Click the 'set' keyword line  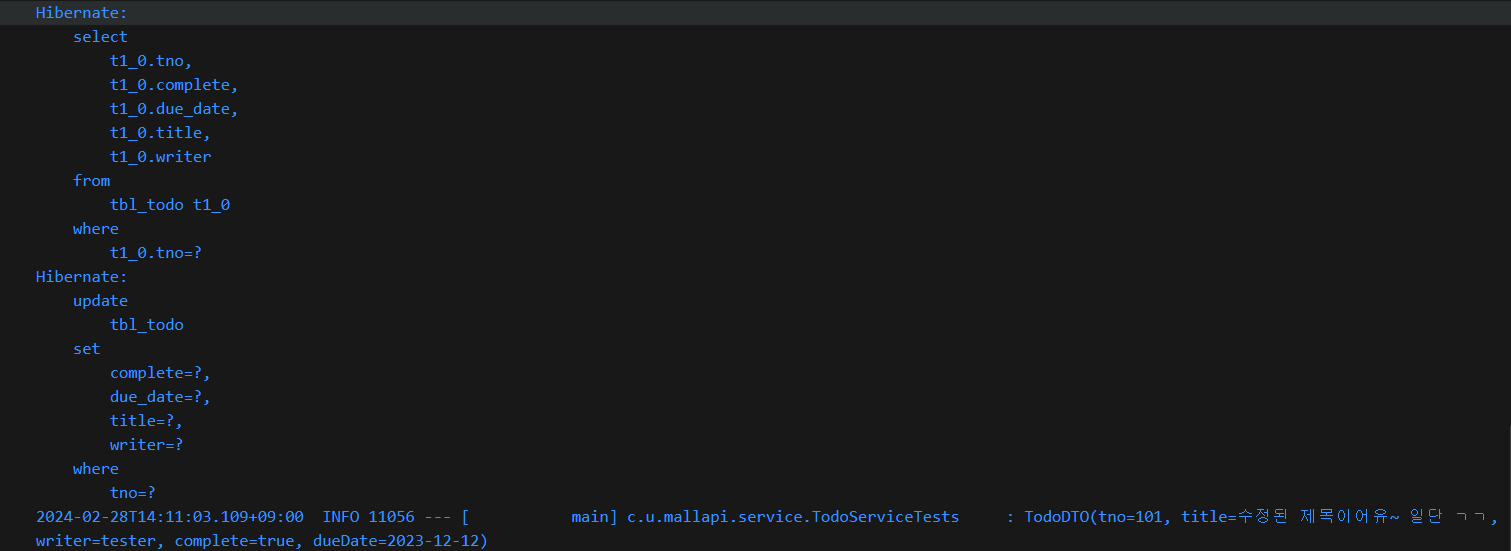pos(87,349)
